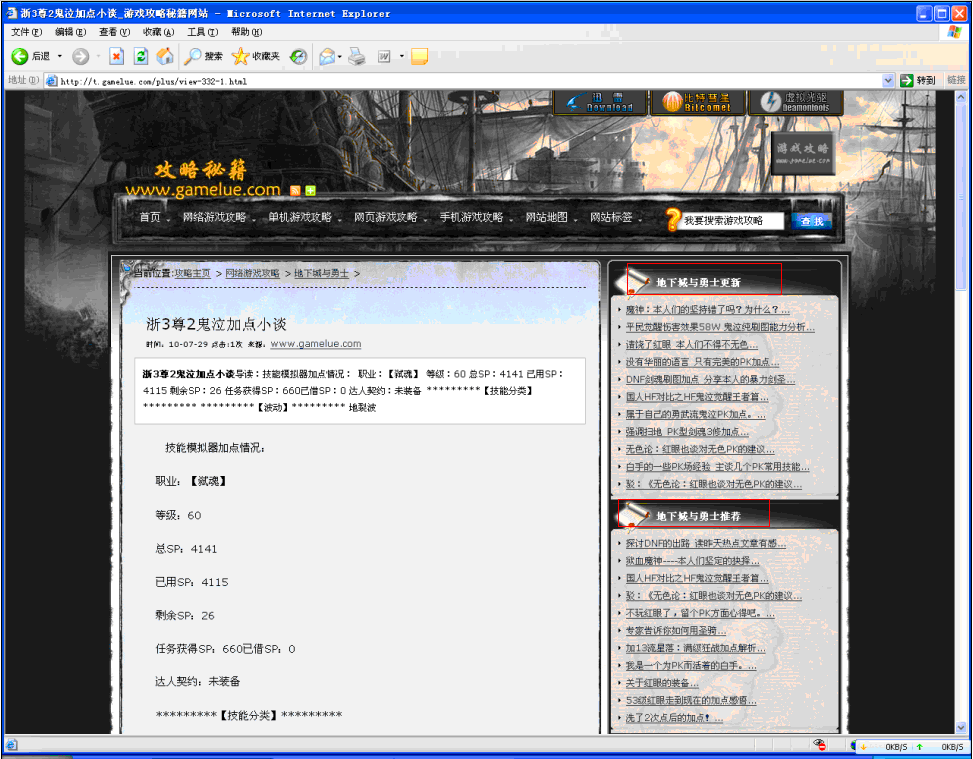The width and height of the screenshot is (973, 759).
Task: Click the Mail envelope toolbar icon
Action: tap(326, 56)
